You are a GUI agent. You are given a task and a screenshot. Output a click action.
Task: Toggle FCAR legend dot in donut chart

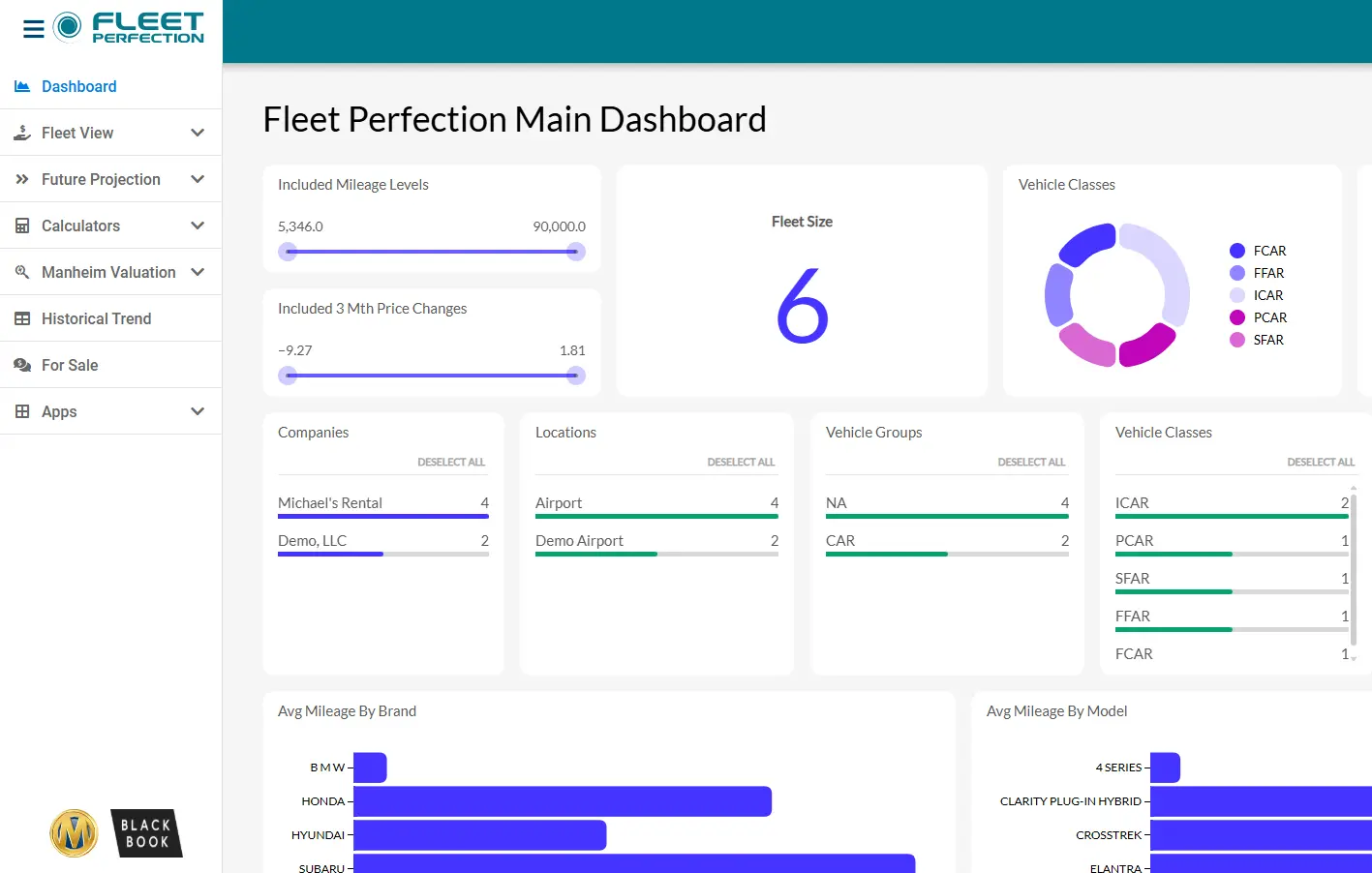[1237, 251]
